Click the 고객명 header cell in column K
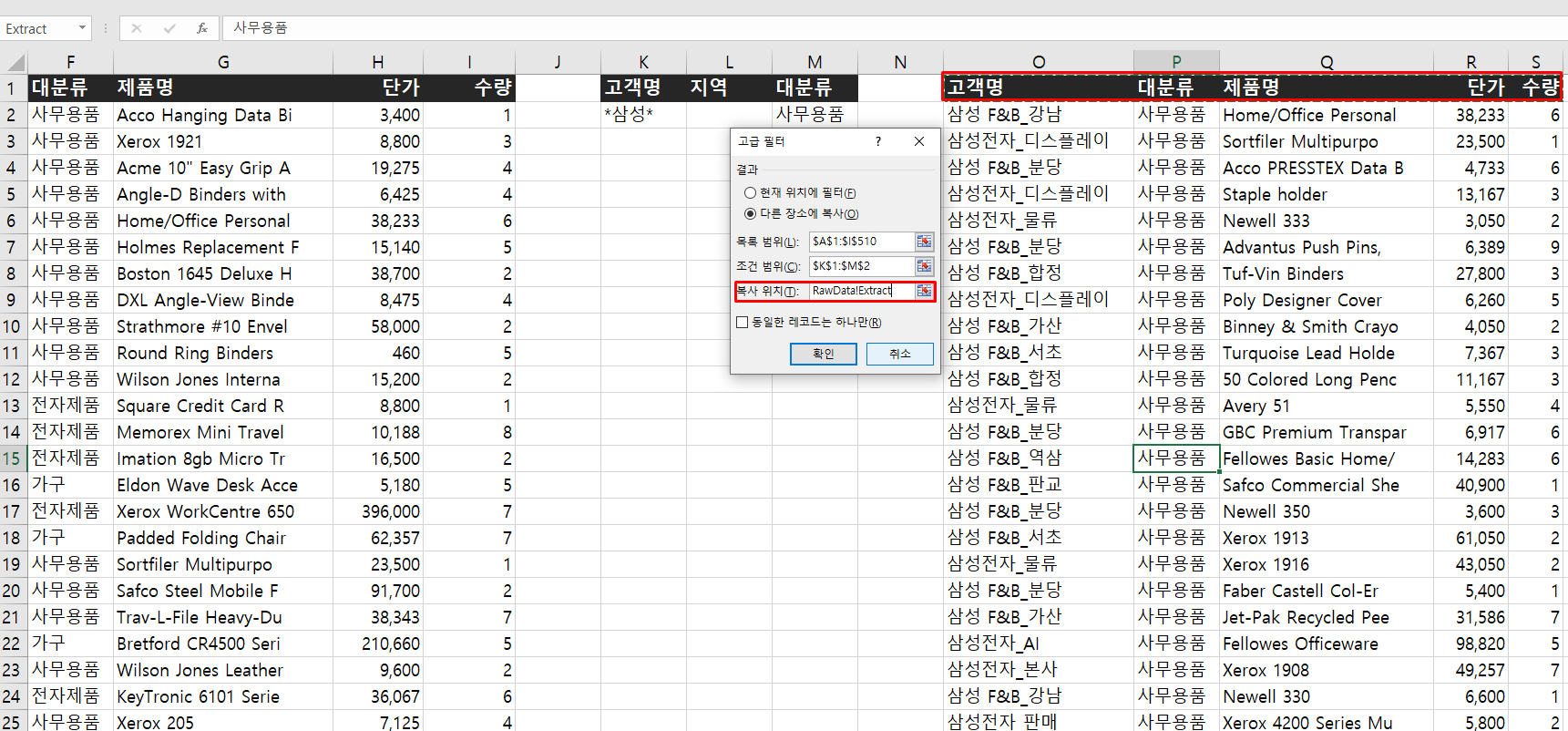The height and width of the screenshot is (731, 1568). (x=643, y=88)
